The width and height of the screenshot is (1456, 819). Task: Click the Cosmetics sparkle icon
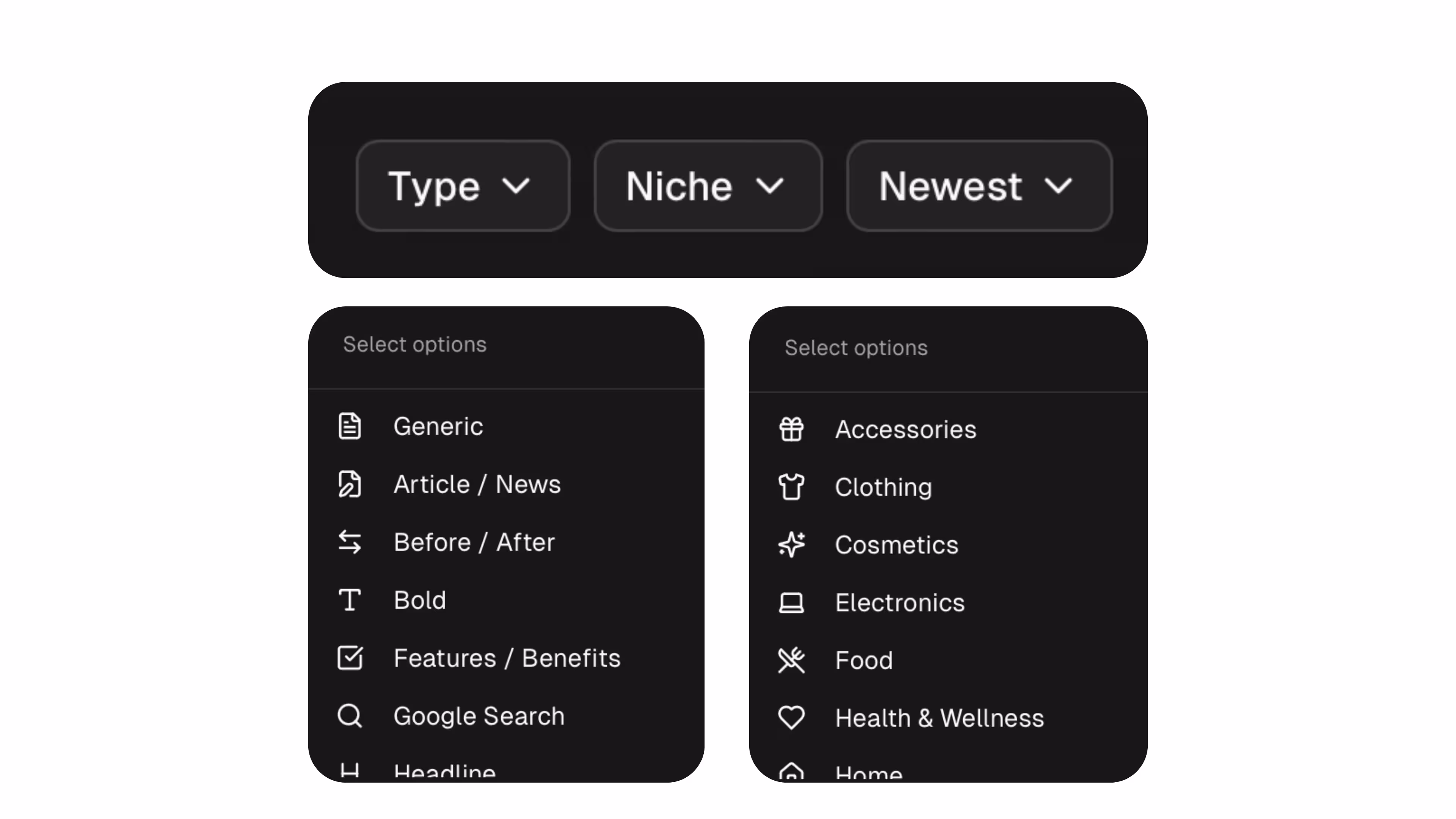(x=791, y=545)
